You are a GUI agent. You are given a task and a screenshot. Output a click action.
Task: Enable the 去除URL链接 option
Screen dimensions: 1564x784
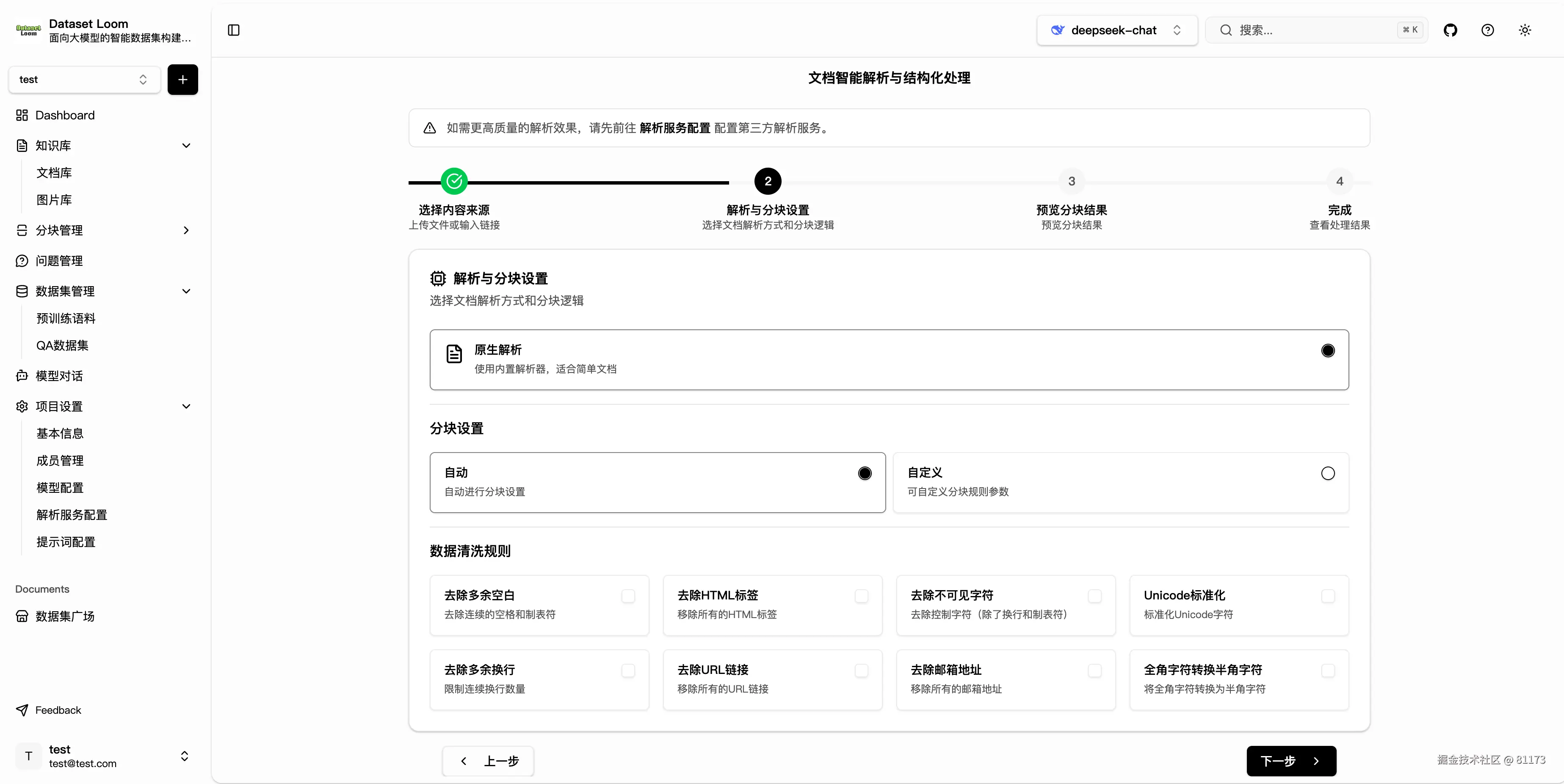click(x=861, y=671)
